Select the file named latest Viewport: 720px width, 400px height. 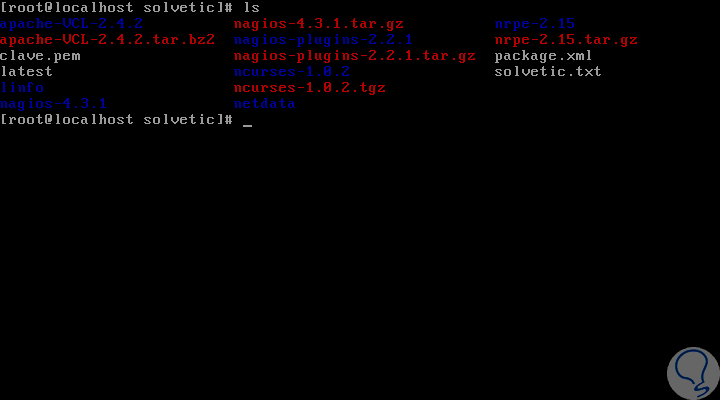pyautogui.click(x=26, y=72)
